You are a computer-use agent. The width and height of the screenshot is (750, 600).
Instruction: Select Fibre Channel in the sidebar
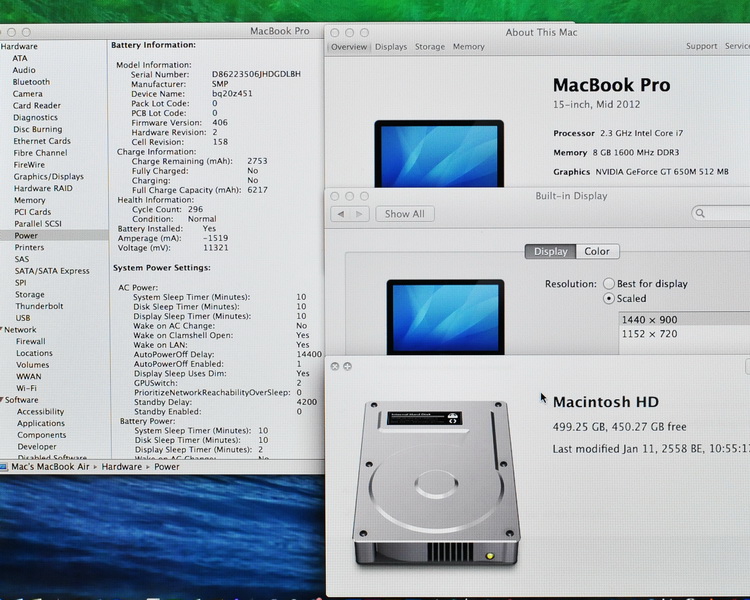tap(41, 153)
